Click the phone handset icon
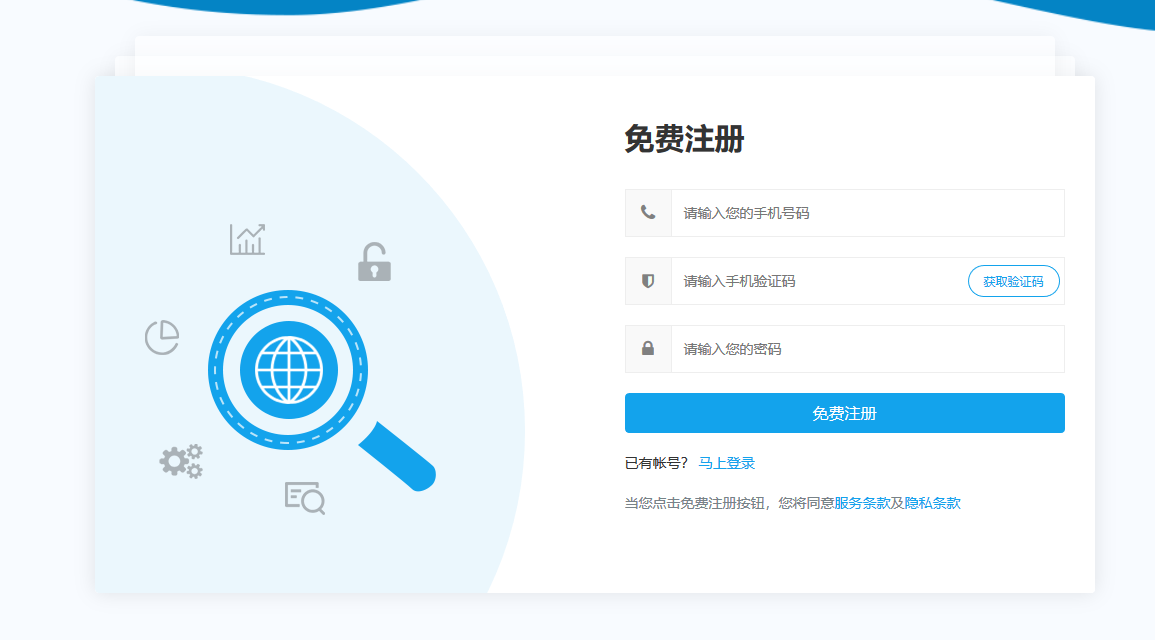This screenshot has height=640, width=1155. click(648, 213)
